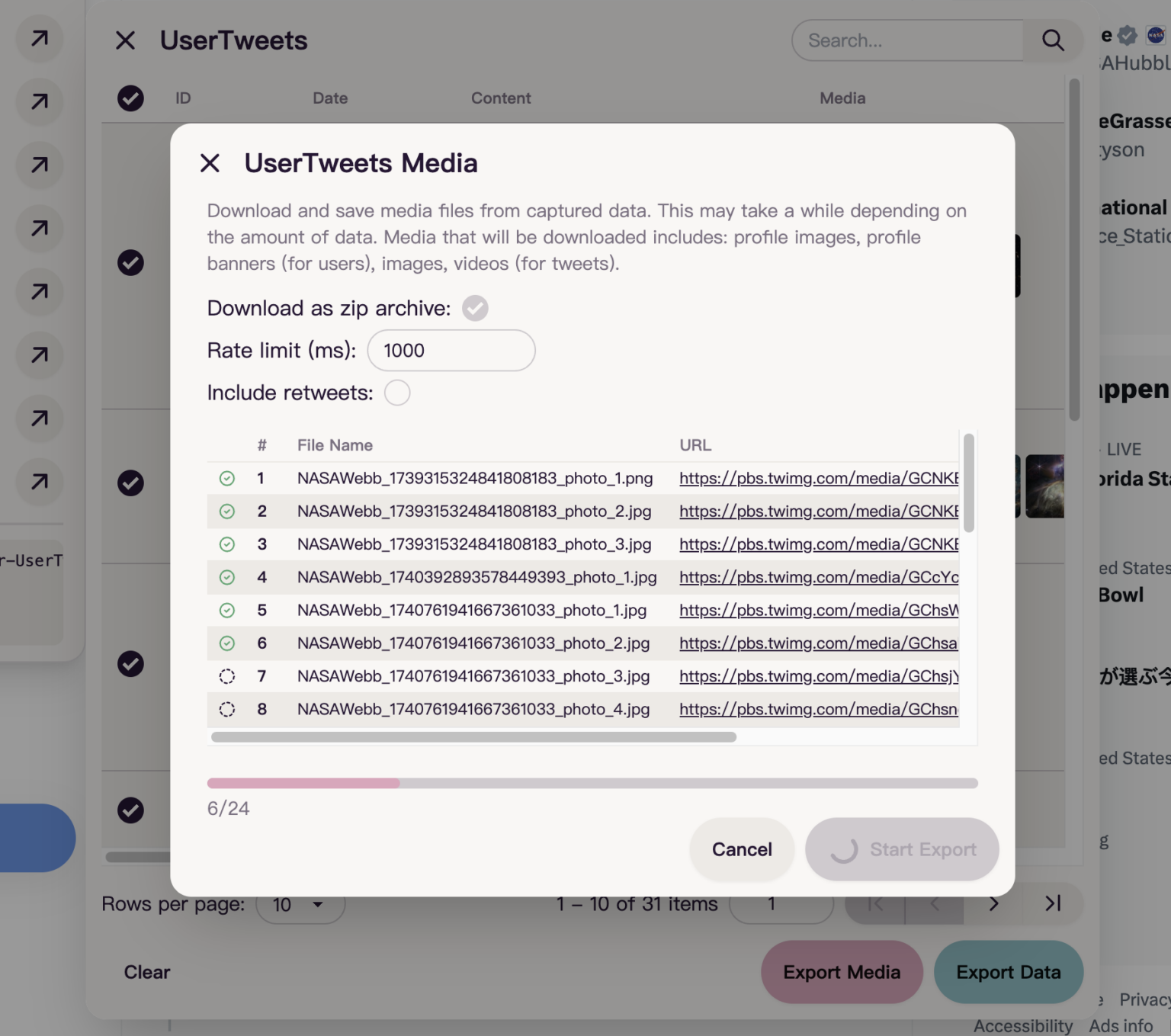
Task: Close the UserTweets Media dialog
Action: [210, 162]
